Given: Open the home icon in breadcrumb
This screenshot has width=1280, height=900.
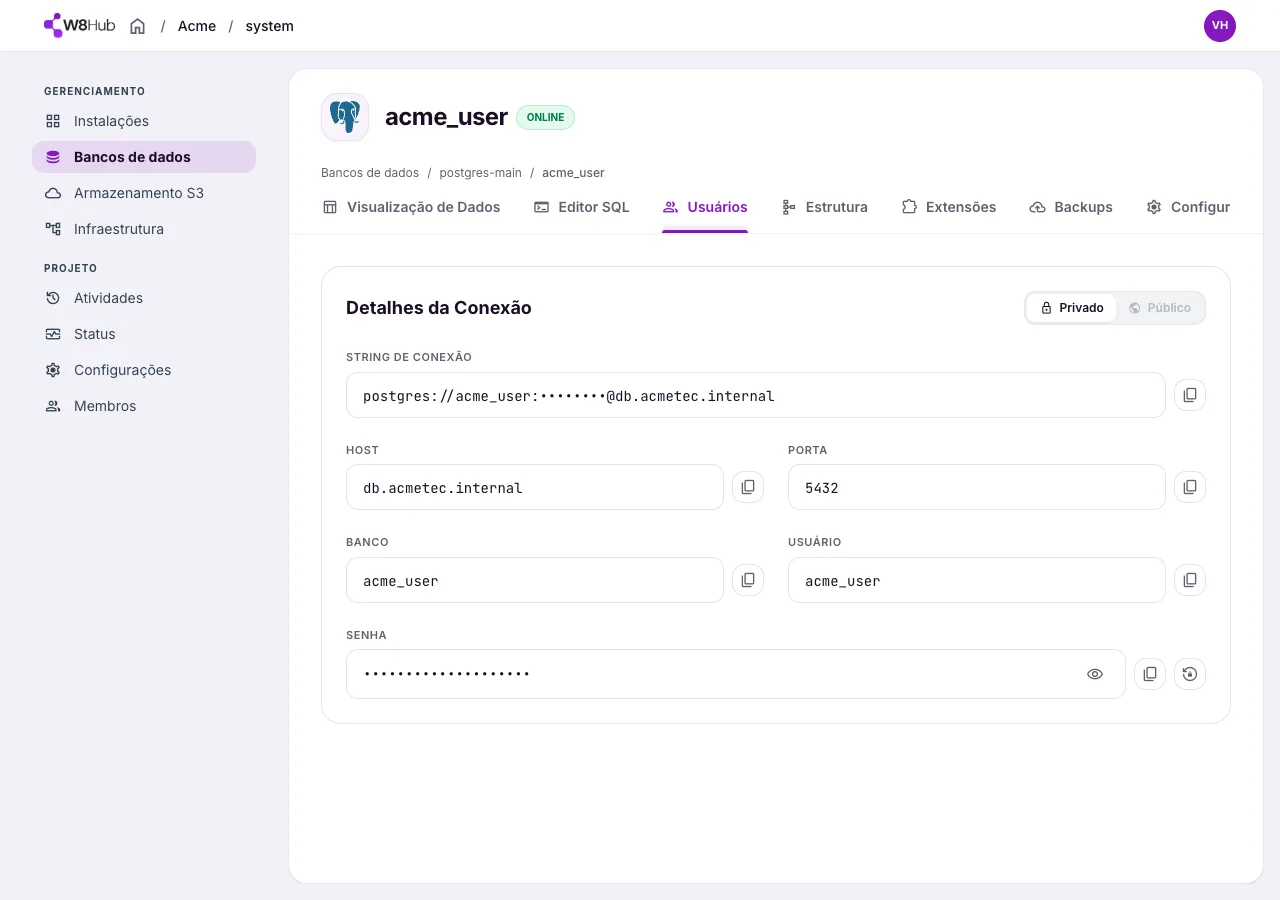Looking at the screenshot, I should [x=138, y=26].
